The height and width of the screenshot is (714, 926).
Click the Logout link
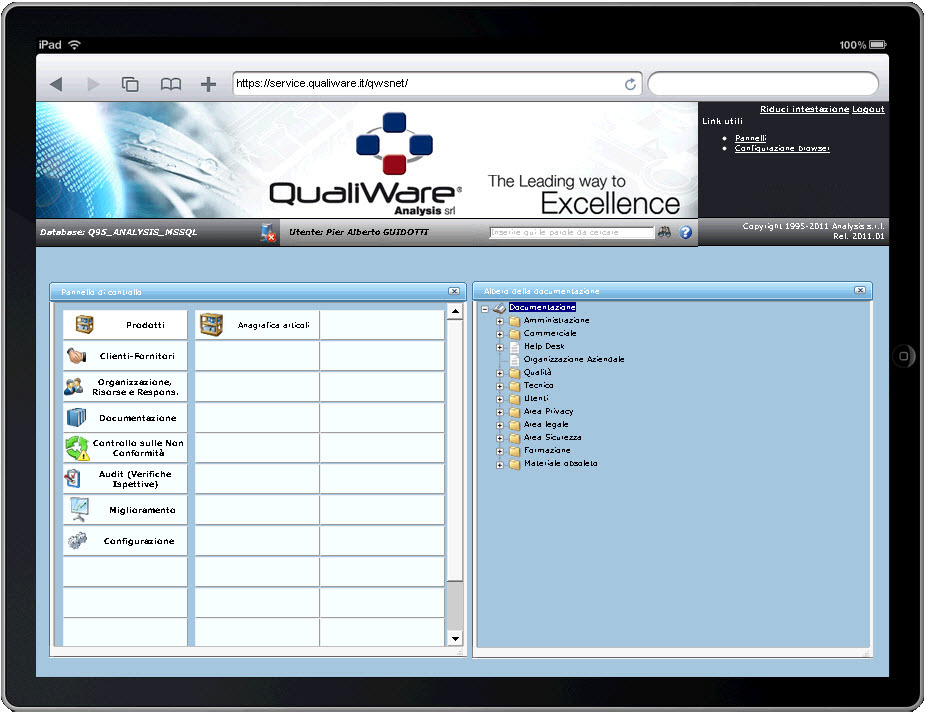click(x=868, y=109)
